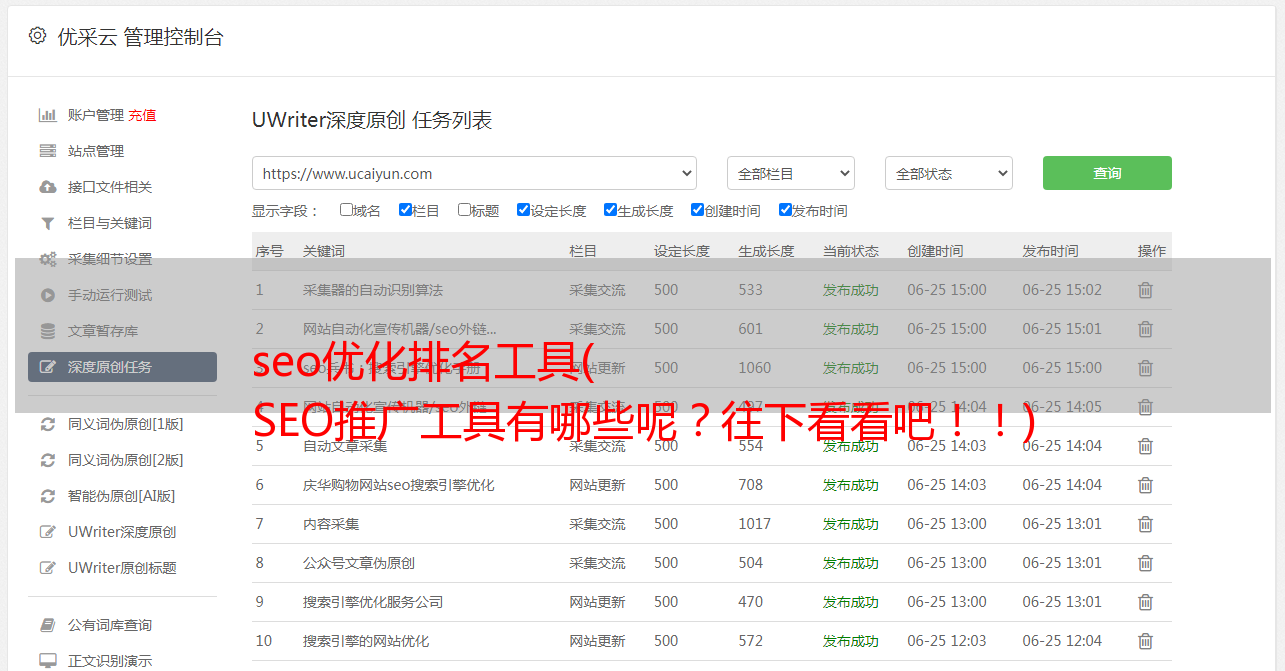Click the 站点管理 server icon
Viewport: 1285px width, 671px height.
[47, 151]
